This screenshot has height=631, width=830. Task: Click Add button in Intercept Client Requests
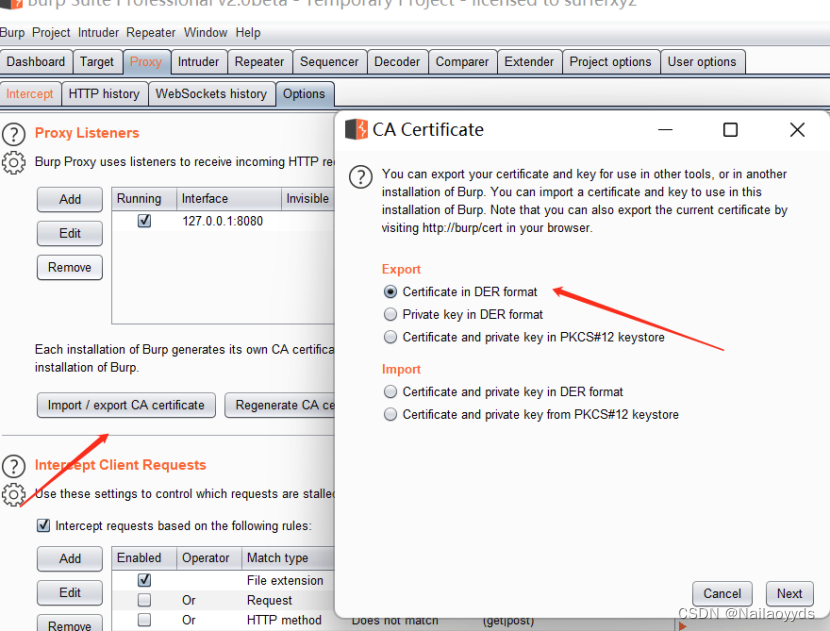pos(70,559)
